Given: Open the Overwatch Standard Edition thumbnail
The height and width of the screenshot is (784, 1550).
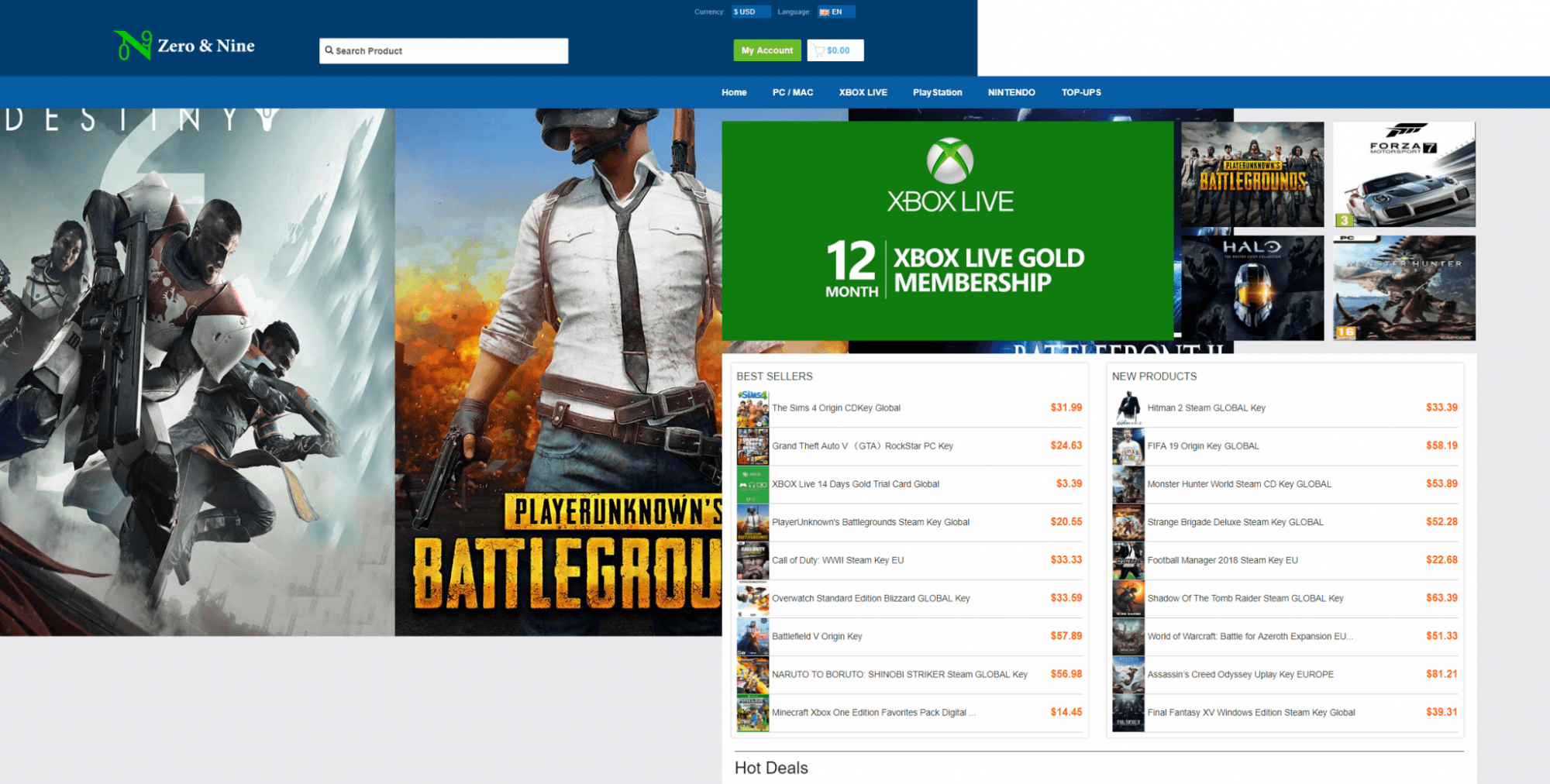Looking at the screenshot, I should [x=753, y=598].
